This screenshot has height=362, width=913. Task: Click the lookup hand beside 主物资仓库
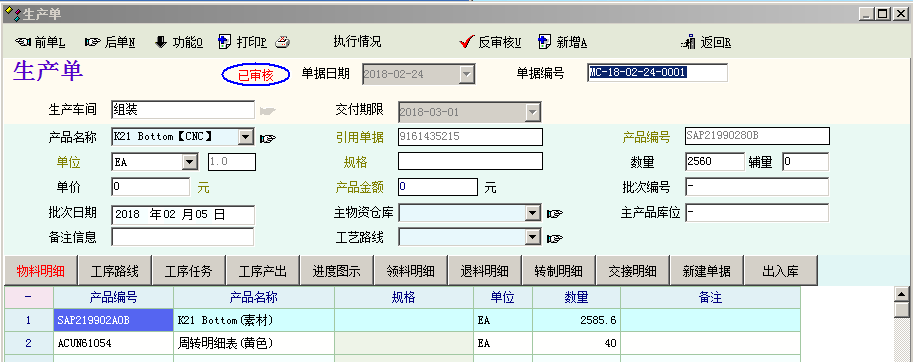pos(555,214)
